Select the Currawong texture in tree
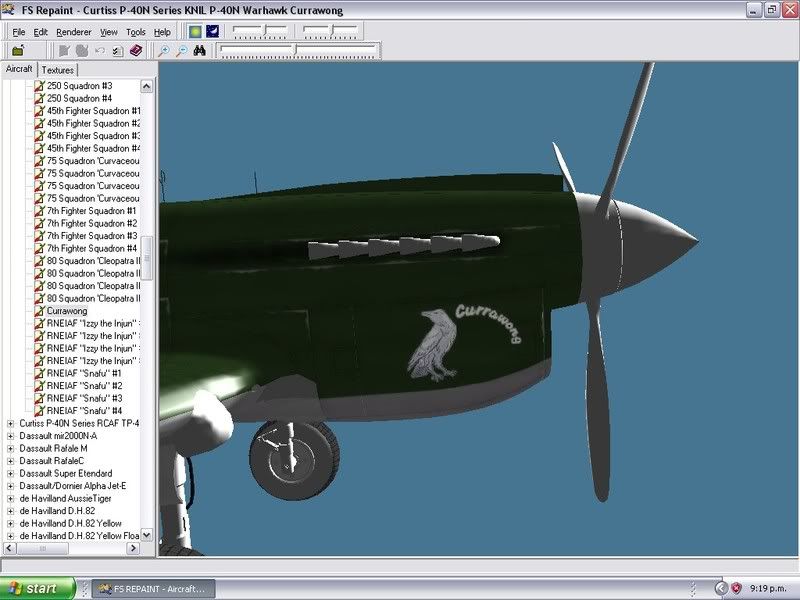 pyautogui.click(x=67, y=311)
